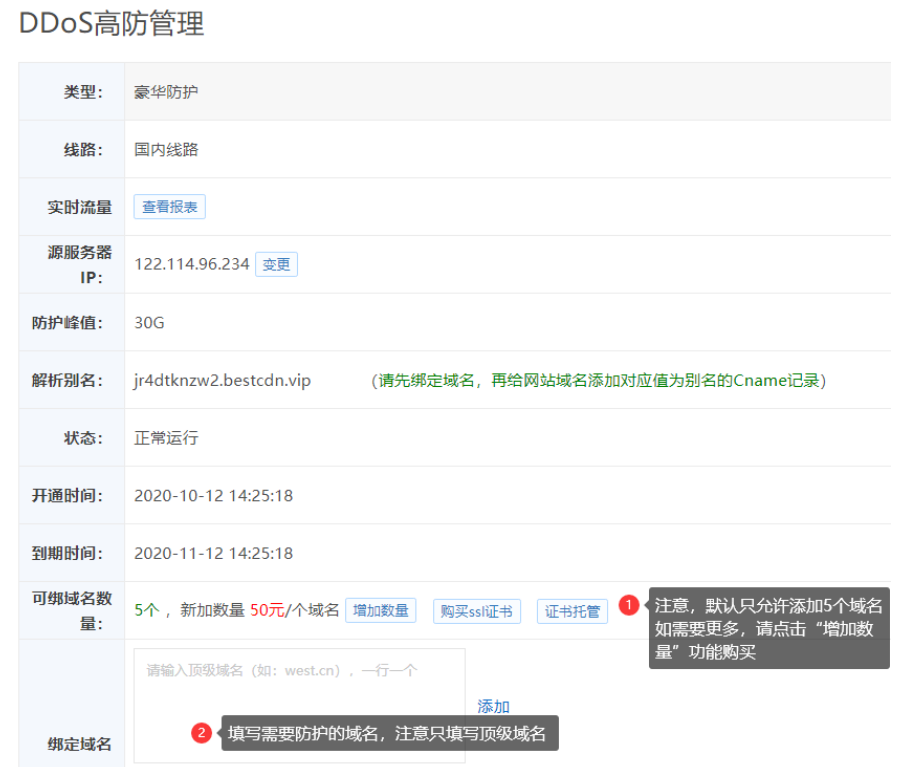
Task: Click 变更 next to the source server IP
Action: [276, 264]
